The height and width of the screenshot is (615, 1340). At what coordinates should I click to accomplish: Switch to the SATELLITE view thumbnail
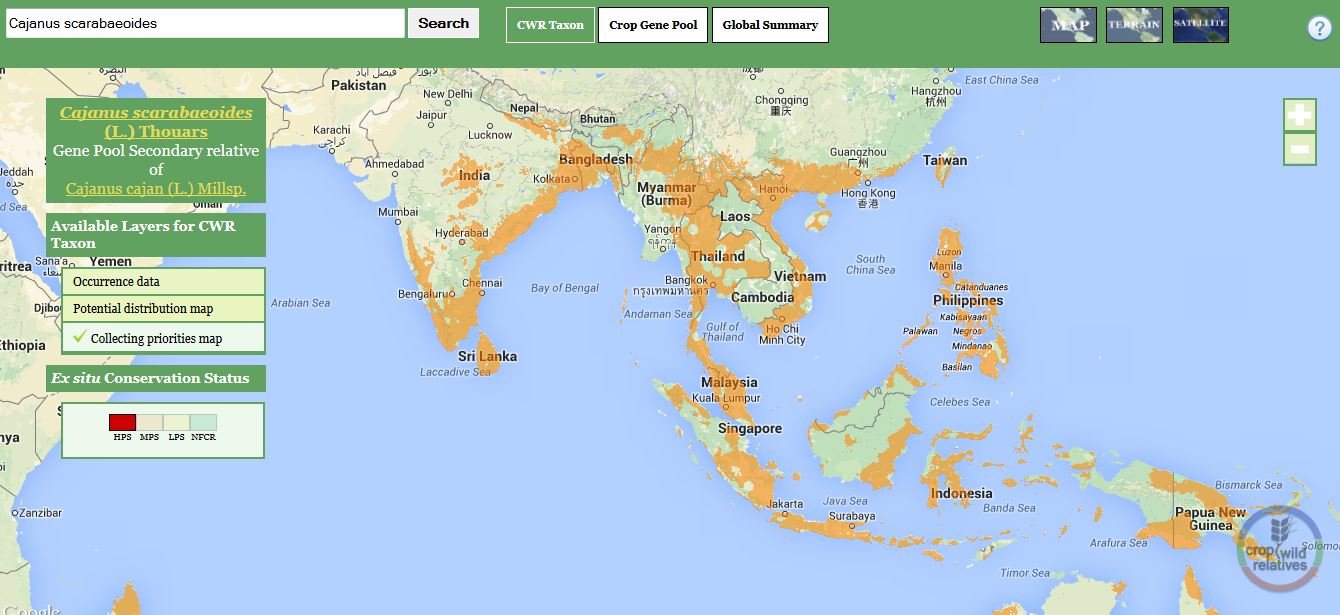tap(1200, 25)
